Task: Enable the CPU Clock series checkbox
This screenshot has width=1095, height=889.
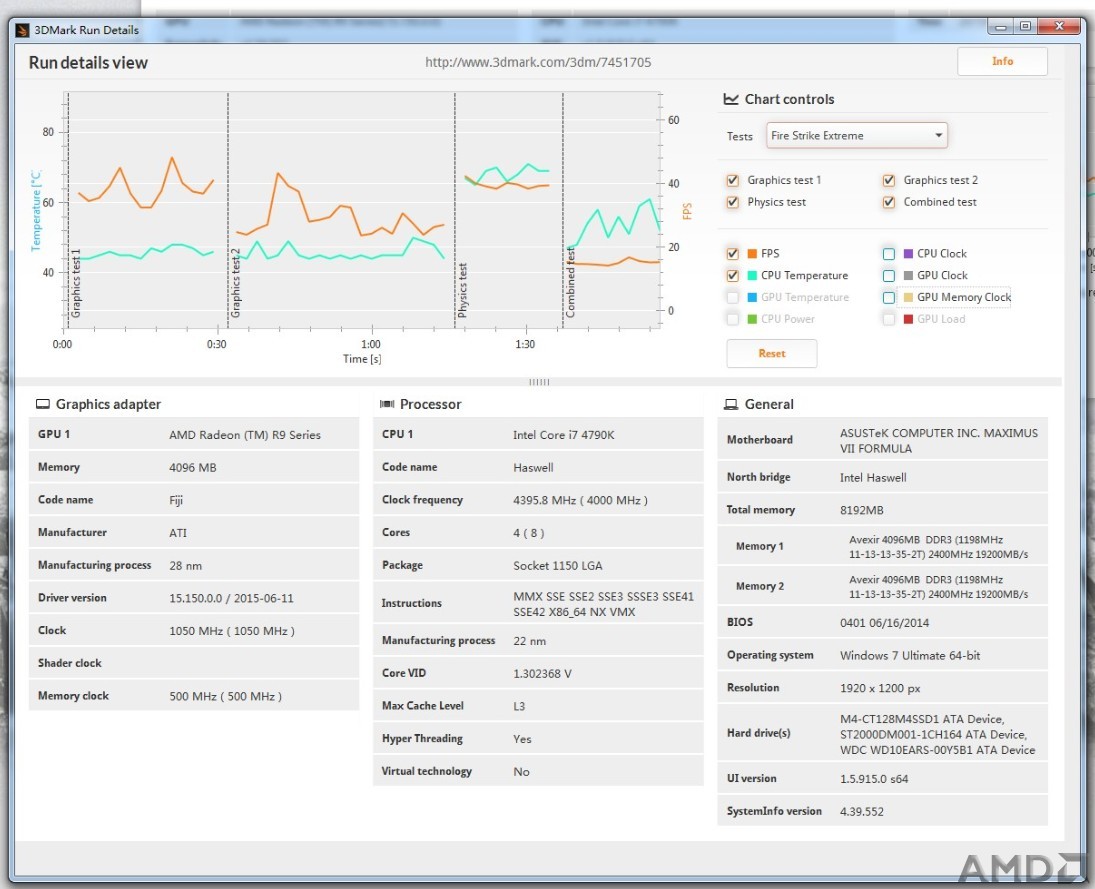Action: (x=889, y=254)
